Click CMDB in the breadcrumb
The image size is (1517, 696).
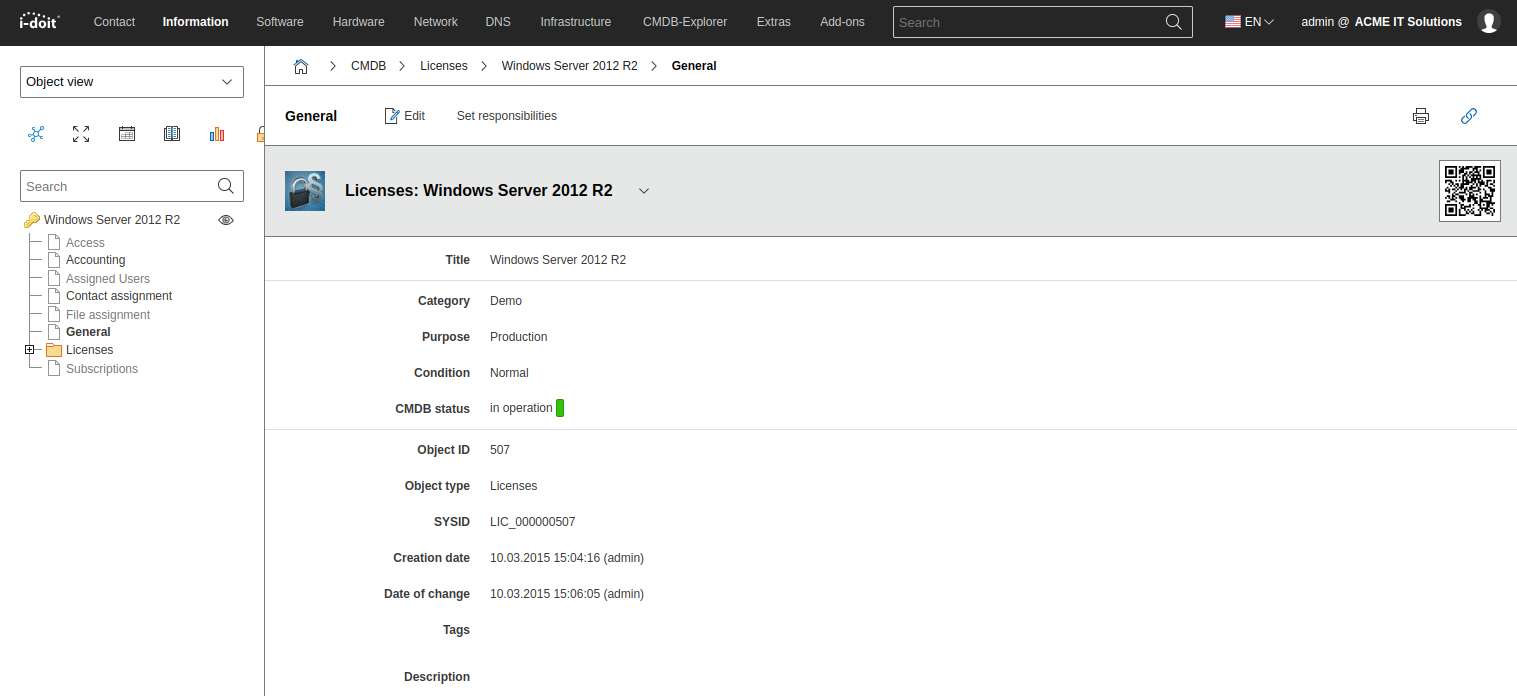coord(368,66)
